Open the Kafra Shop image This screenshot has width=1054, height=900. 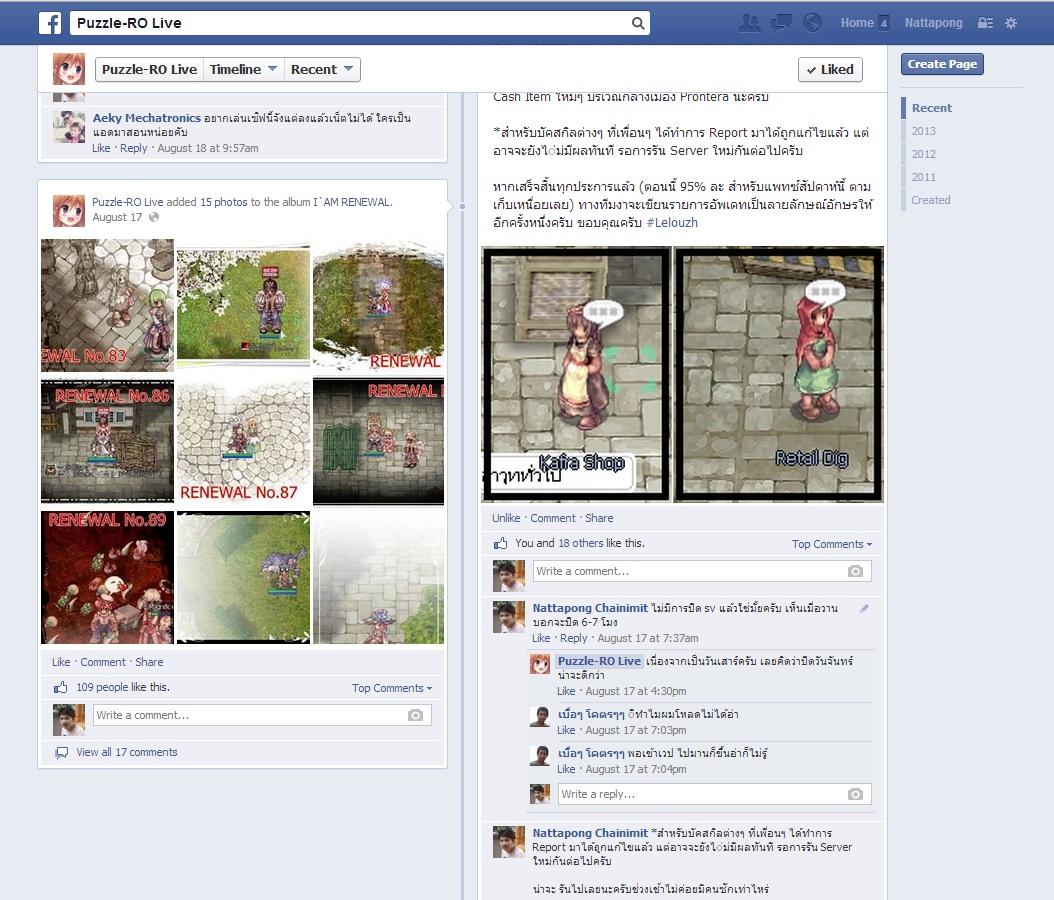coord(576,374)
